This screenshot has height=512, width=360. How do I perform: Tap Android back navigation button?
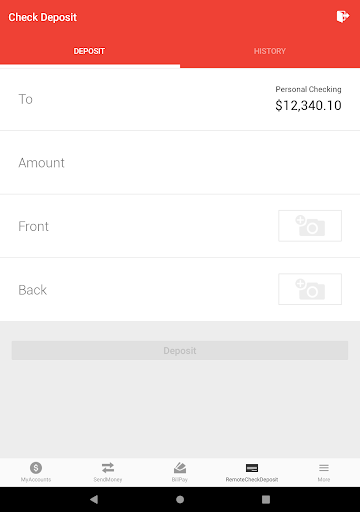pyautogui.click(x=94, y=499)
